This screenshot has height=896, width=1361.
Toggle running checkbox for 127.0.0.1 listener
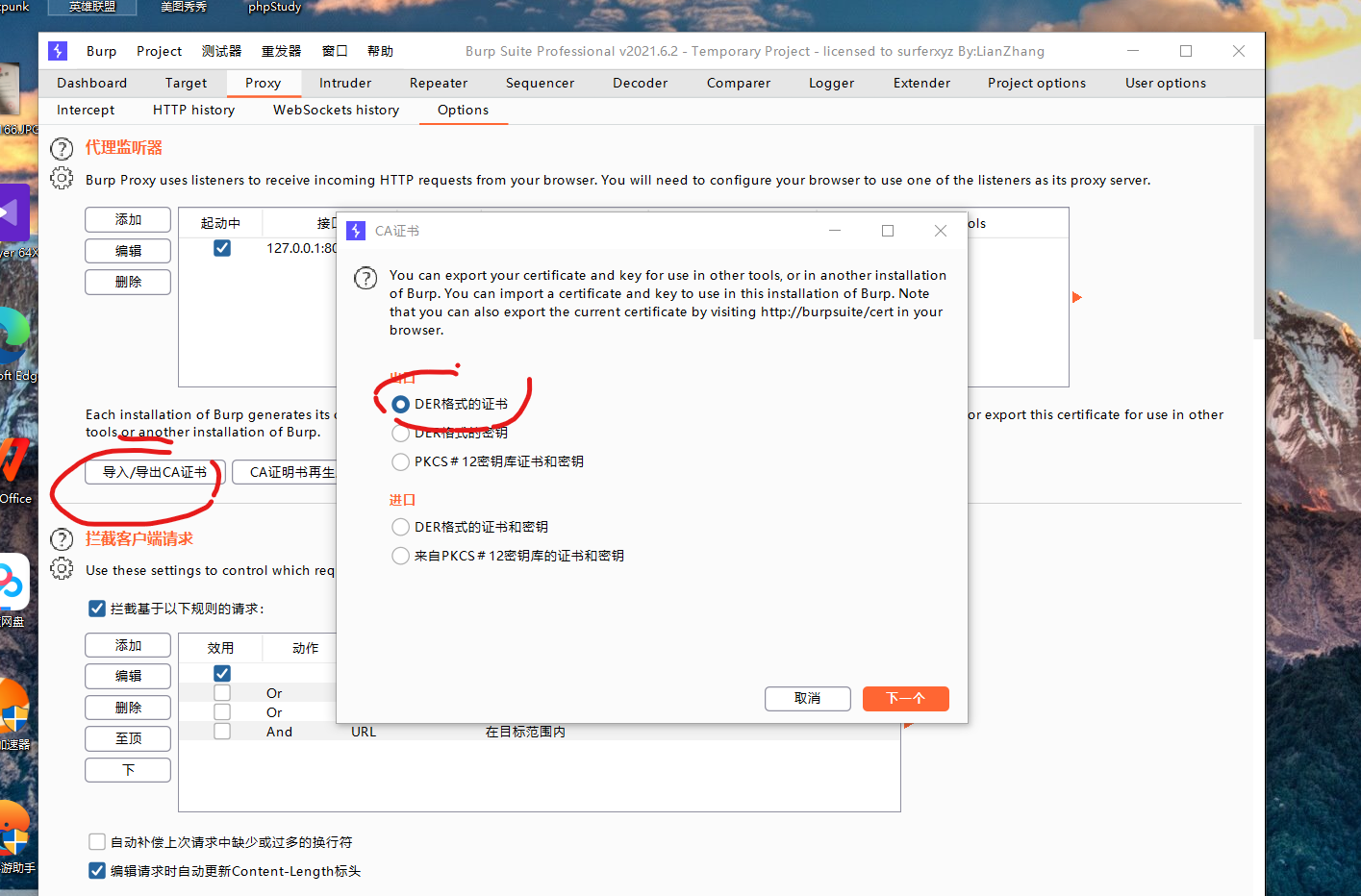[222, 248]
